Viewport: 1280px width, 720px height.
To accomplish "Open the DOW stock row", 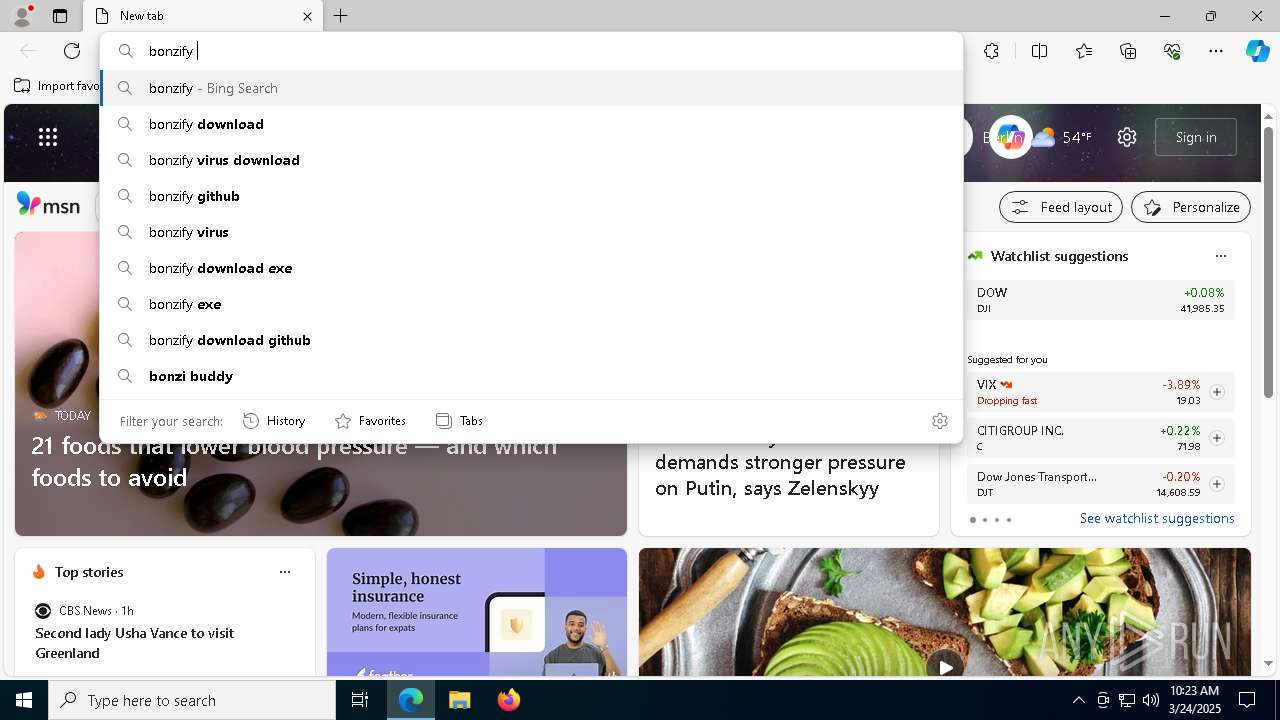I will coord(1100,300).
